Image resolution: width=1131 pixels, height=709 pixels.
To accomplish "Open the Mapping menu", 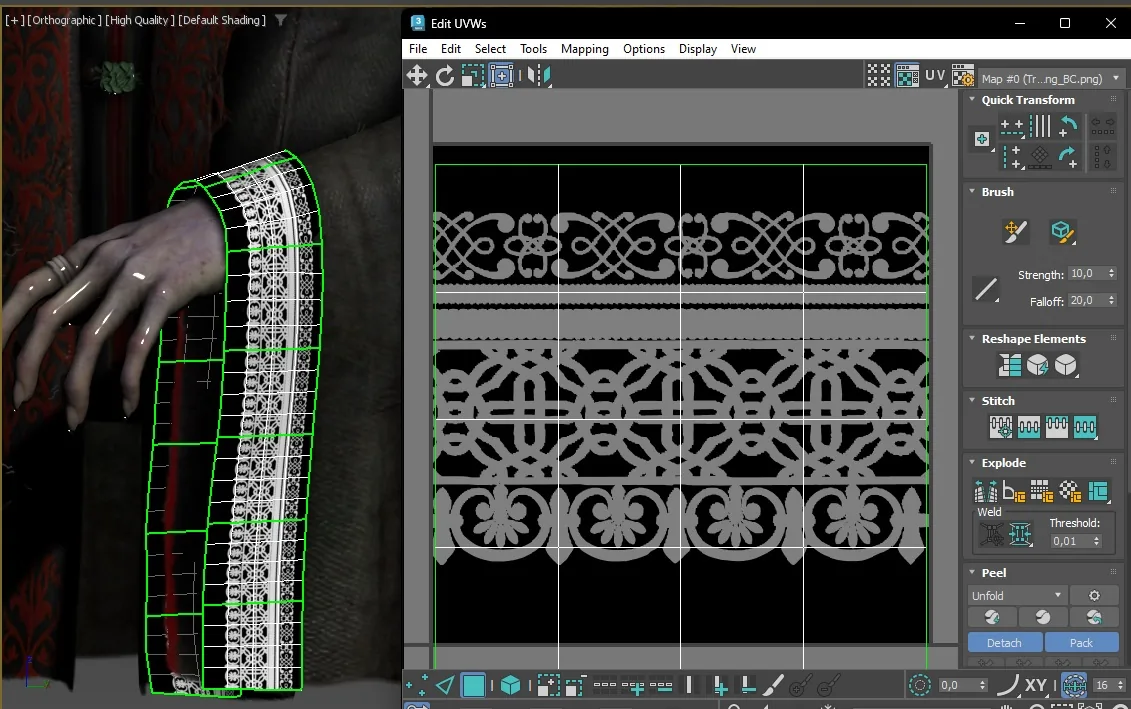I will (x=584, y=49).
